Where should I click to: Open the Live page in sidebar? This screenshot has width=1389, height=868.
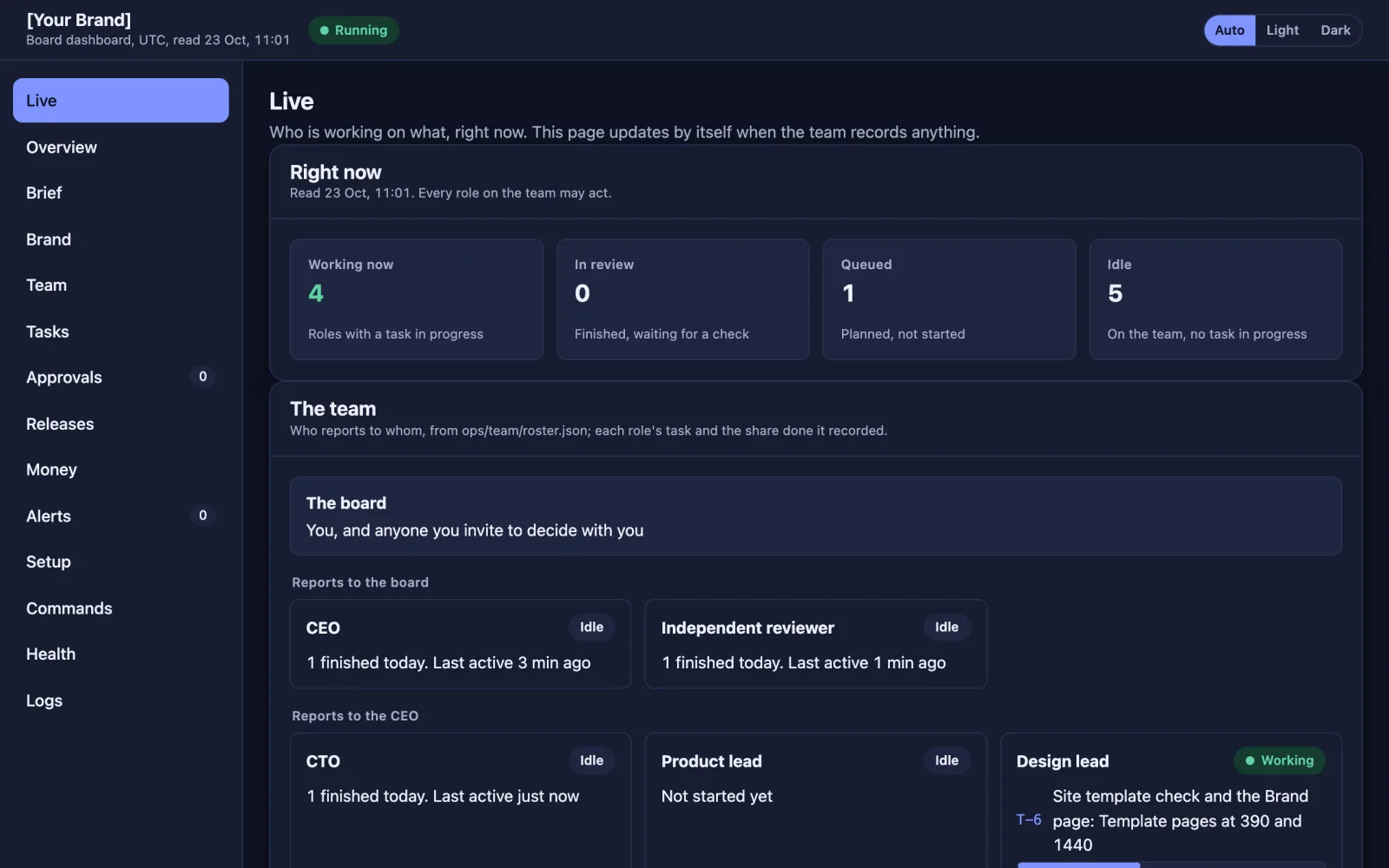point(121,101)
